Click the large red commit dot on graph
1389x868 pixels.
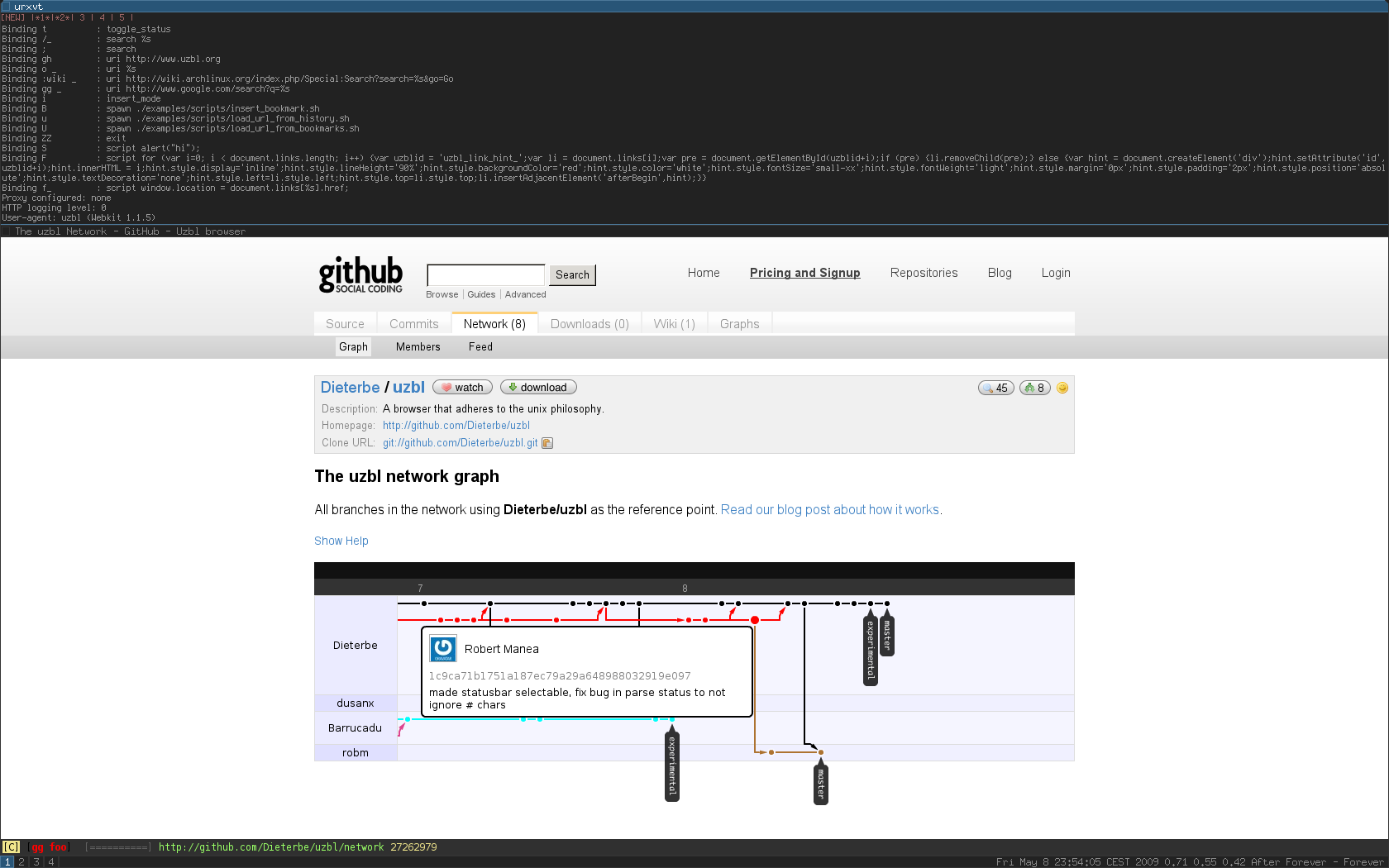[755, 620]
